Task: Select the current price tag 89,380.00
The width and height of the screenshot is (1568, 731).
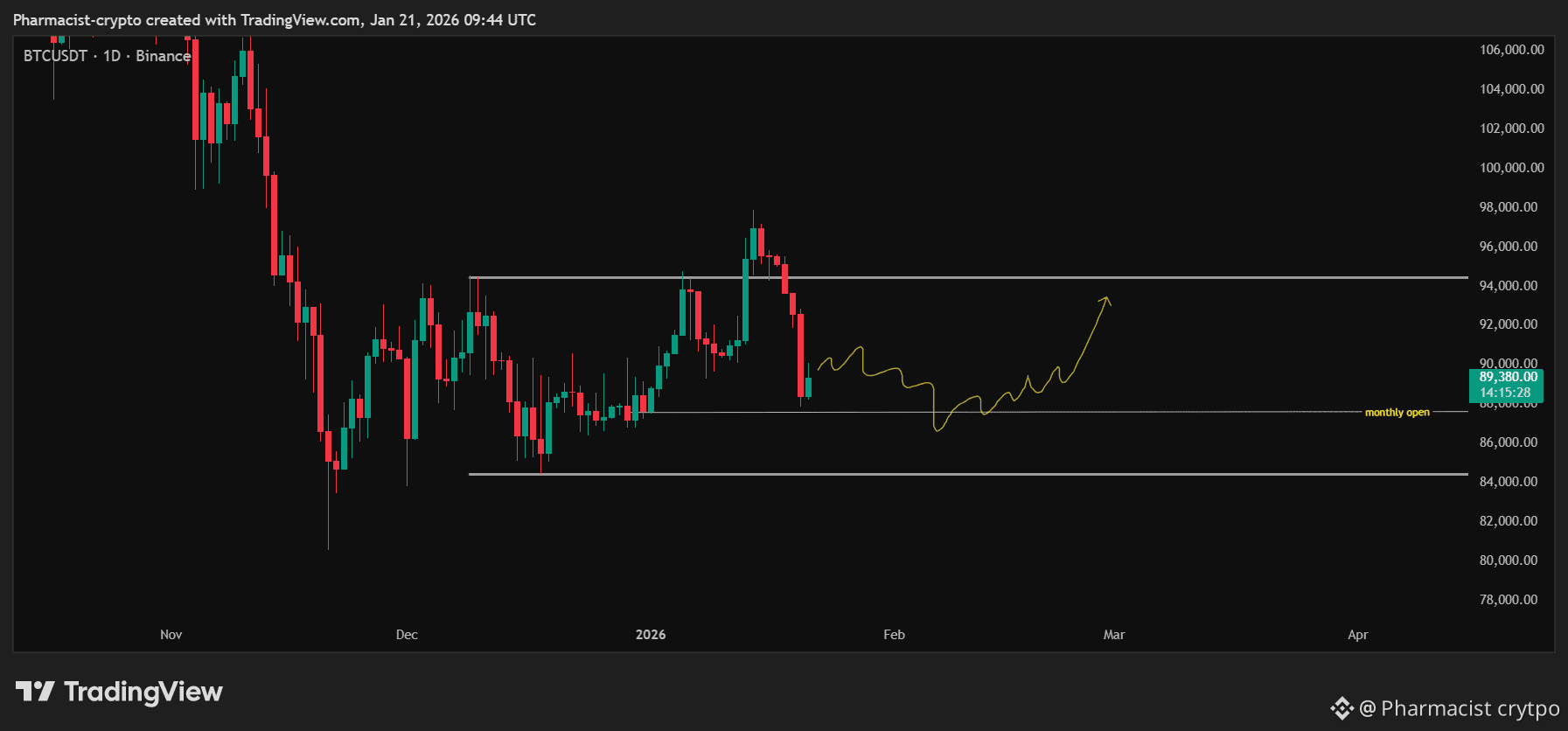Action: pos(1508,377)
